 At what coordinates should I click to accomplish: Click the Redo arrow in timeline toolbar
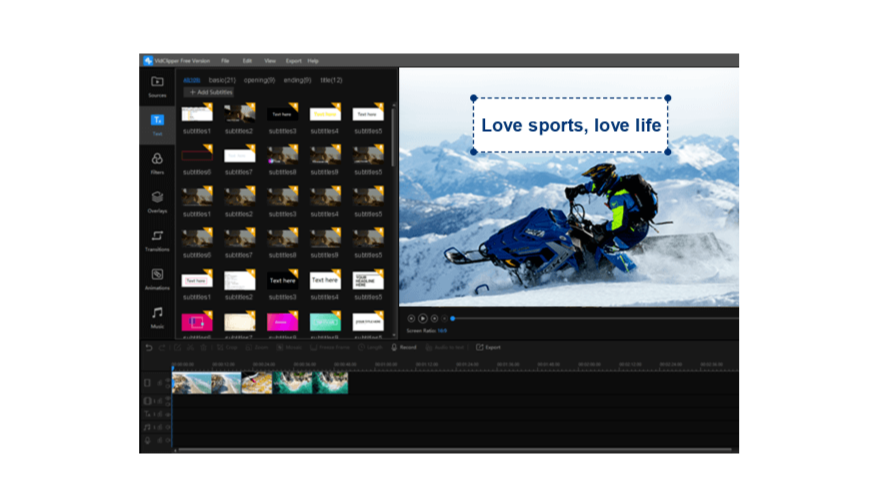click(162, 347)
